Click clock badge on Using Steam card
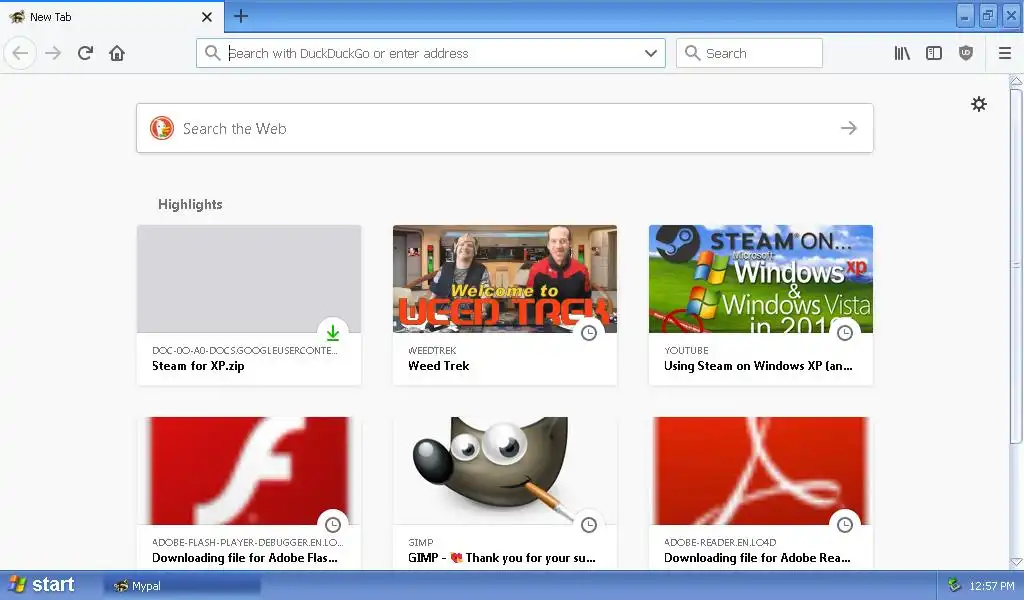 click(845, 332)
